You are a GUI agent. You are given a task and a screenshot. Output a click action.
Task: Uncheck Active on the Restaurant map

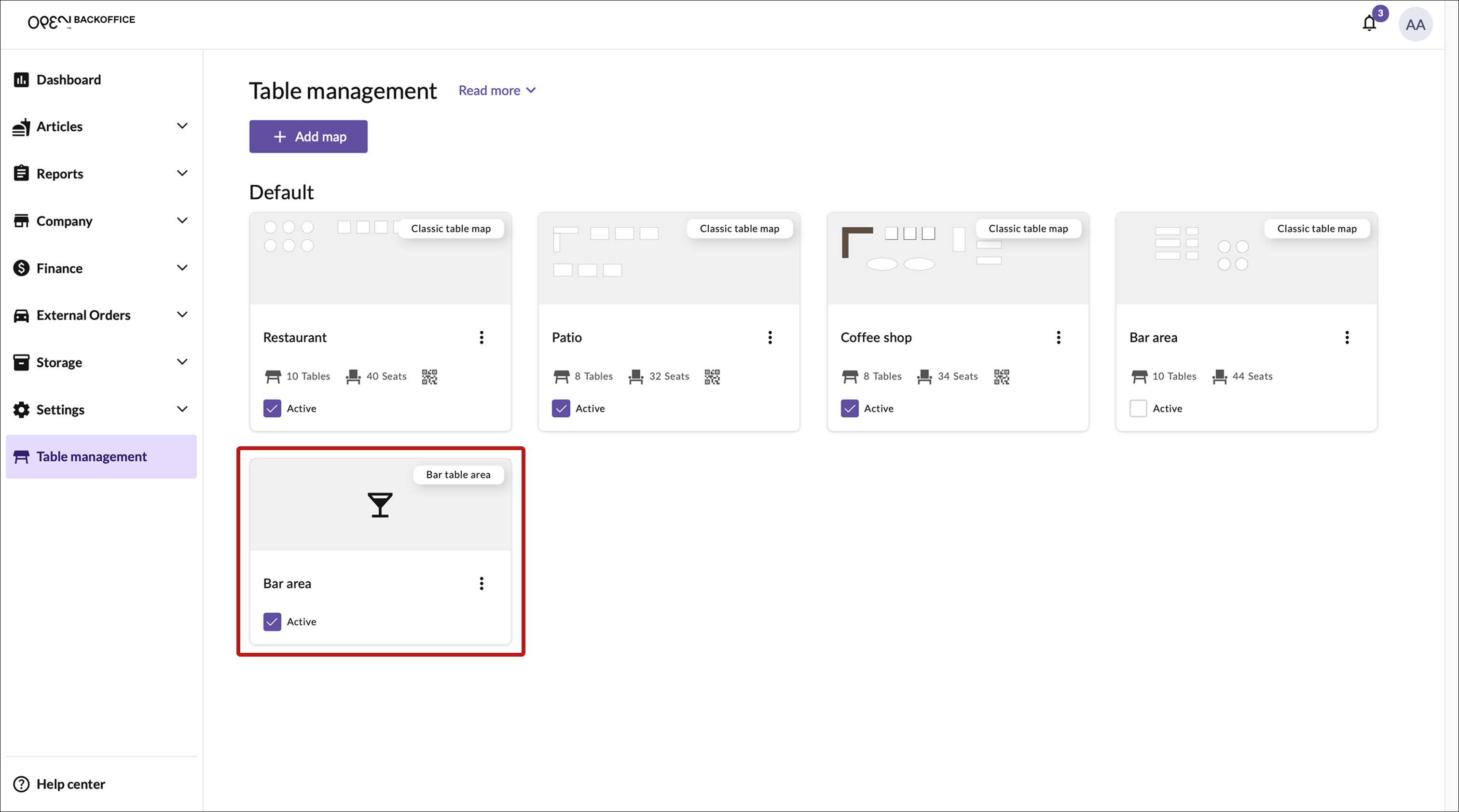pos(273,408)
